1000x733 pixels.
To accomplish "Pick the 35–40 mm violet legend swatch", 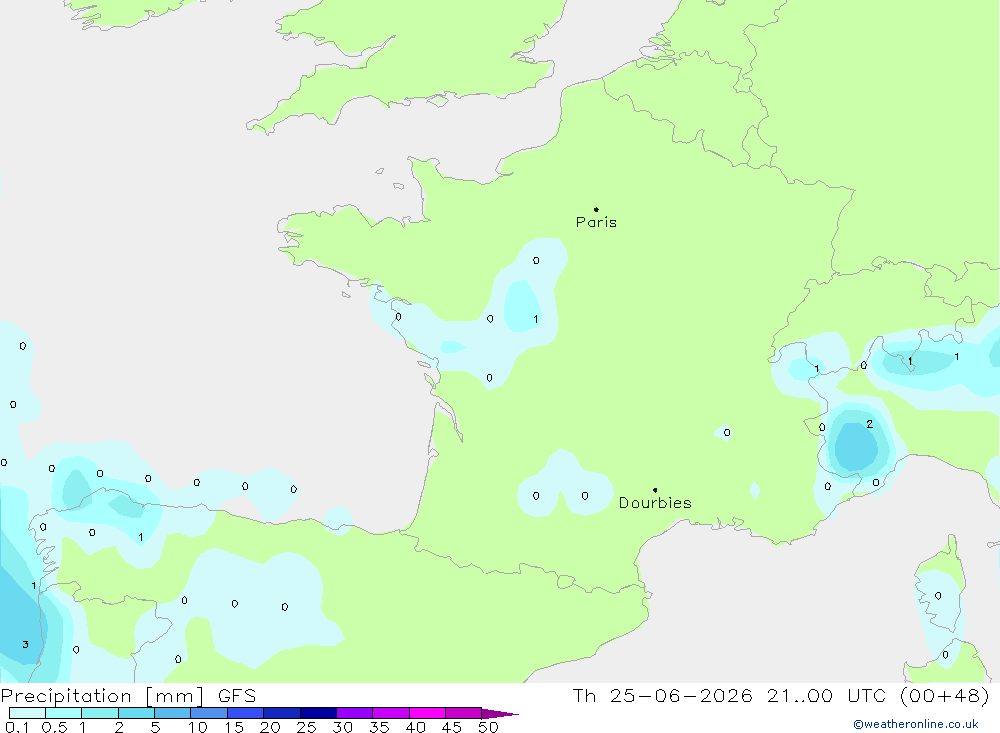I will (391, 713).
